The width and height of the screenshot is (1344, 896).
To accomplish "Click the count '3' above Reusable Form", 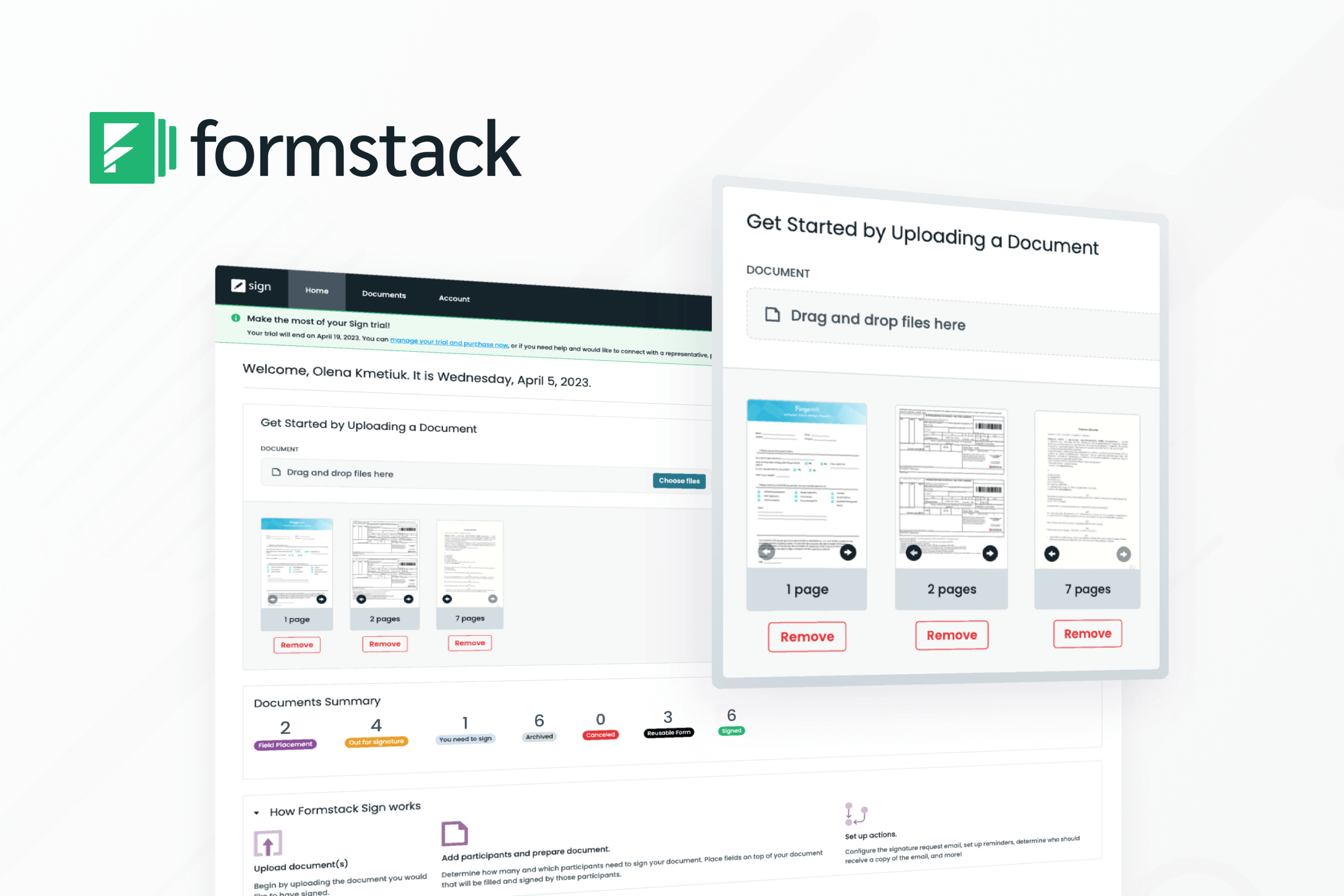I will 668,717.
